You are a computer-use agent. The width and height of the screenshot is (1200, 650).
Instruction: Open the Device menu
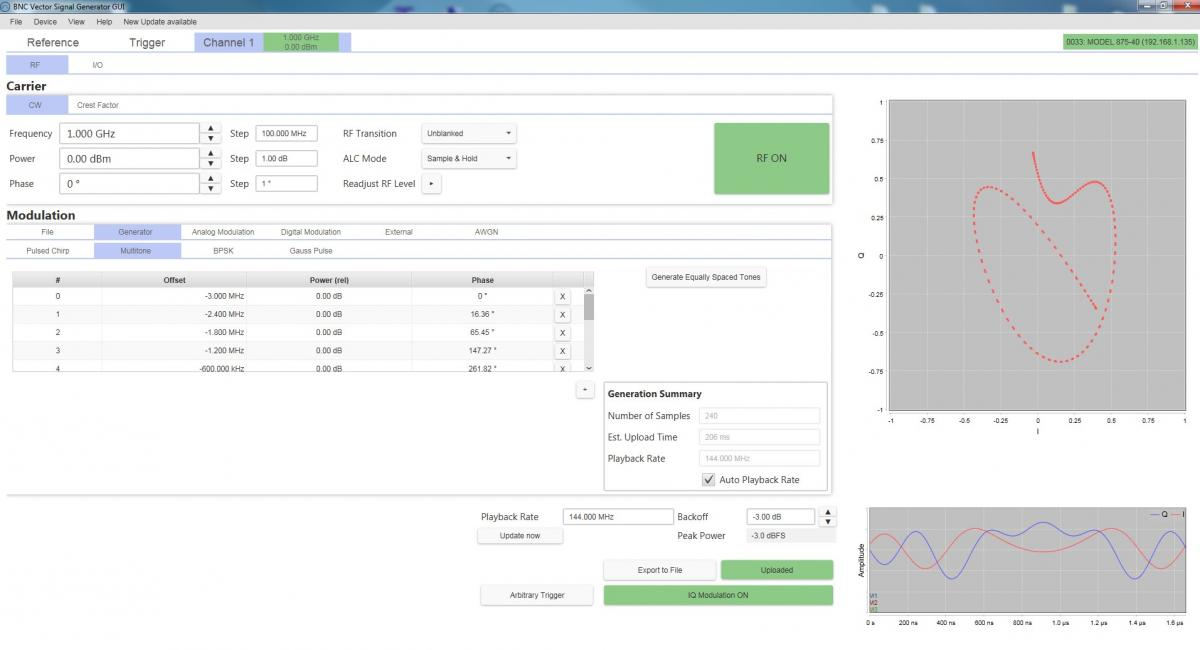pos(45,21)
